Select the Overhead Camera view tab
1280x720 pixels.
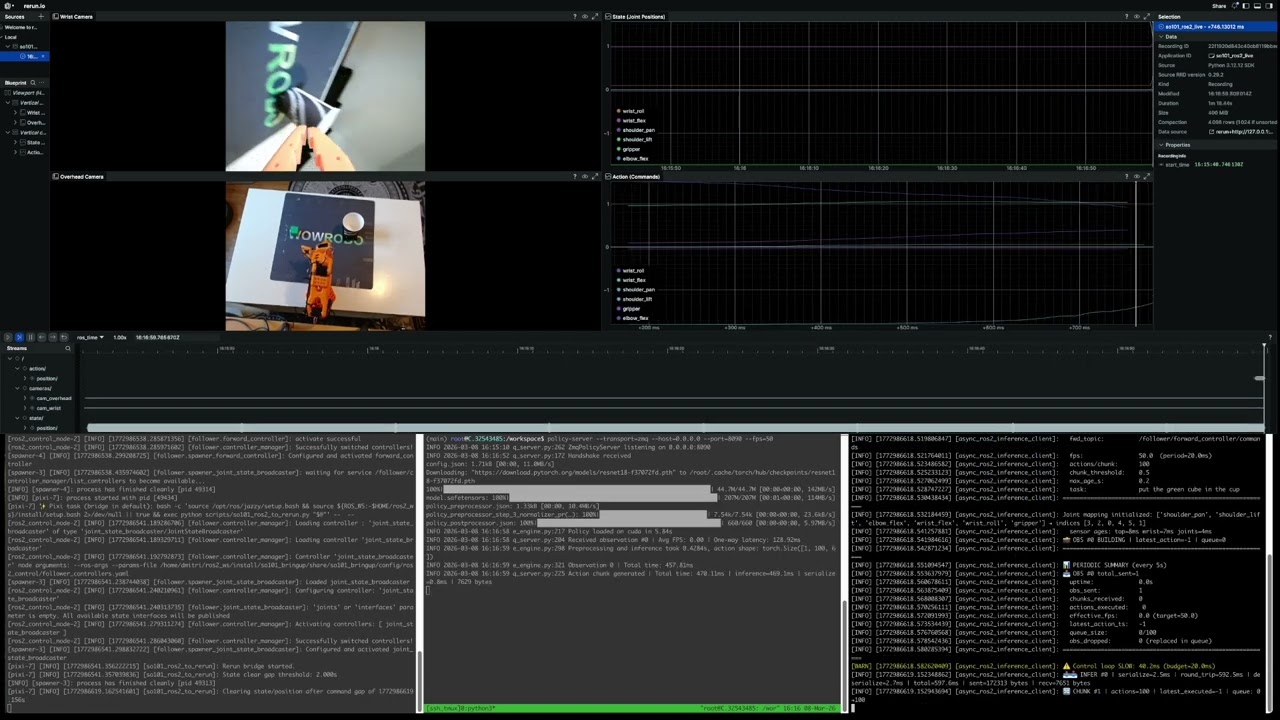click(78, 176)
